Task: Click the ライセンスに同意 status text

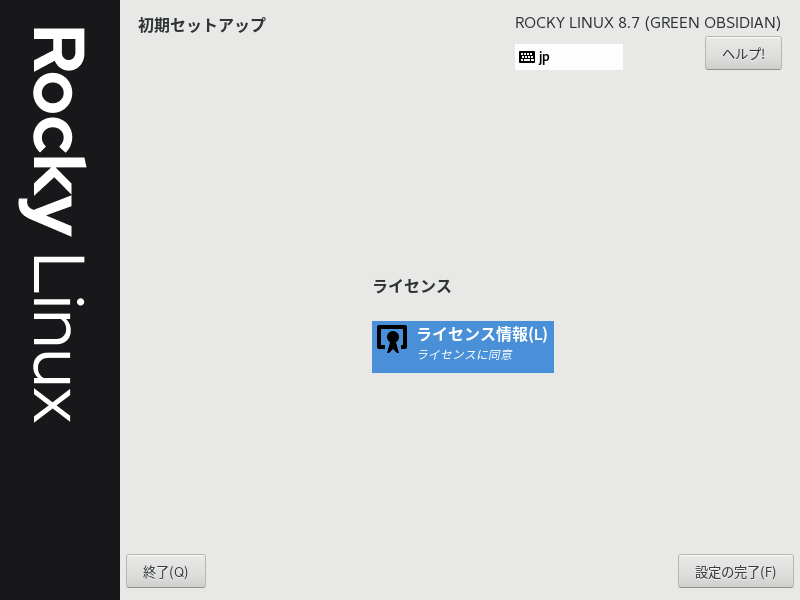Action: pos(464,355)
